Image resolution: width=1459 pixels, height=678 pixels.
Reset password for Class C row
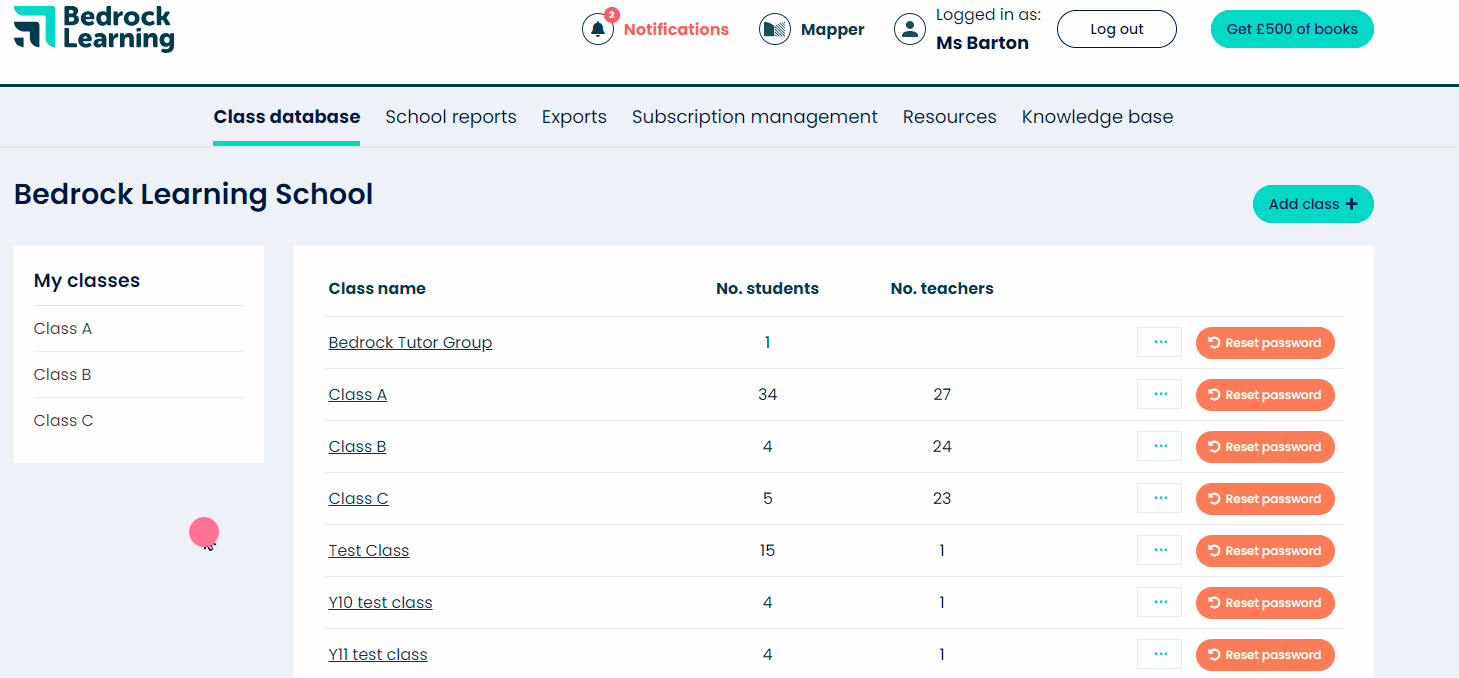click(x=1265, y=499)
